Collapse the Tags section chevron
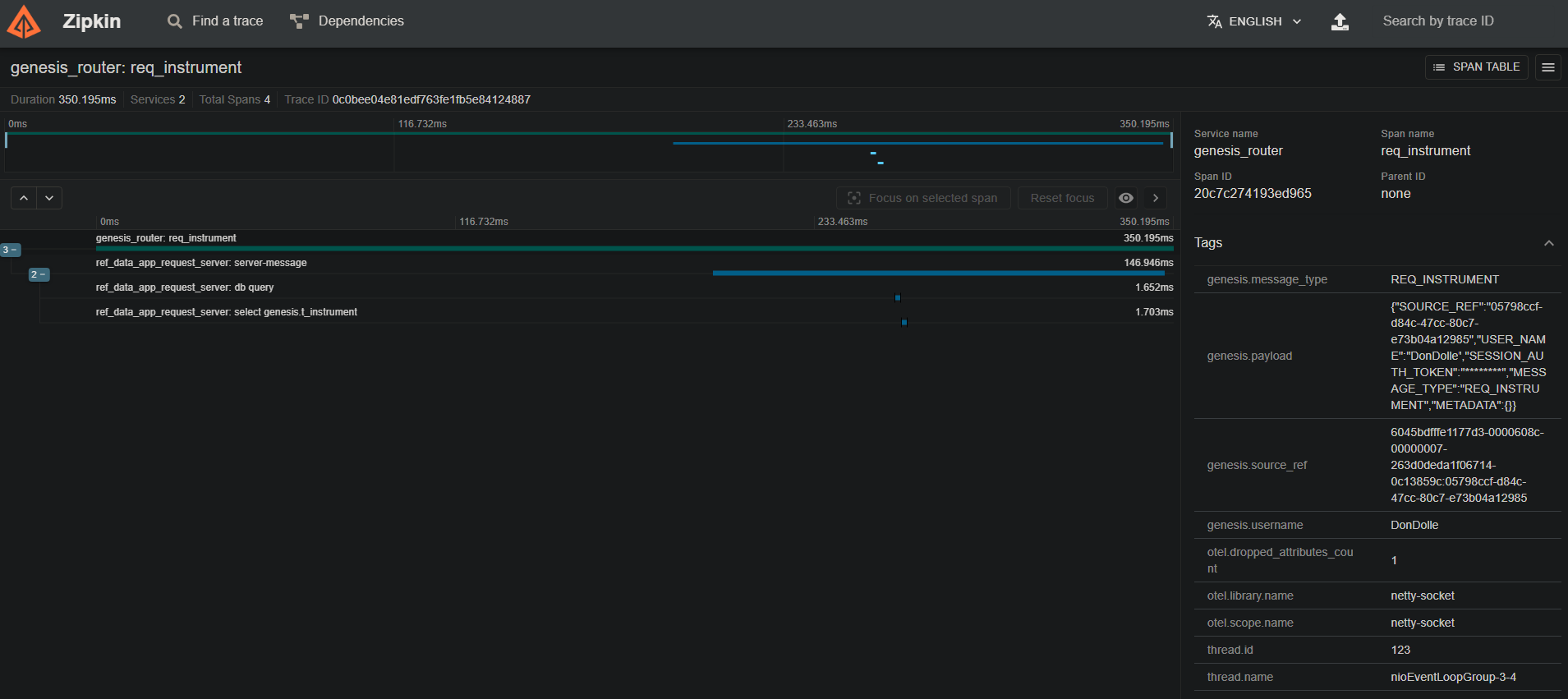This screenshot has width=1568, height=699. tap(1548, 243)
